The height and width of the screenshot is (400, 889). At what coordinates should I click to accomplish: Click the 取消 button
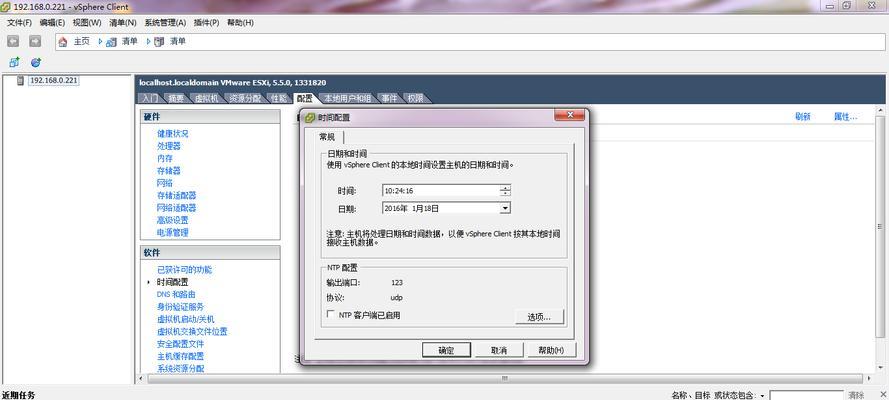point(499,350)
